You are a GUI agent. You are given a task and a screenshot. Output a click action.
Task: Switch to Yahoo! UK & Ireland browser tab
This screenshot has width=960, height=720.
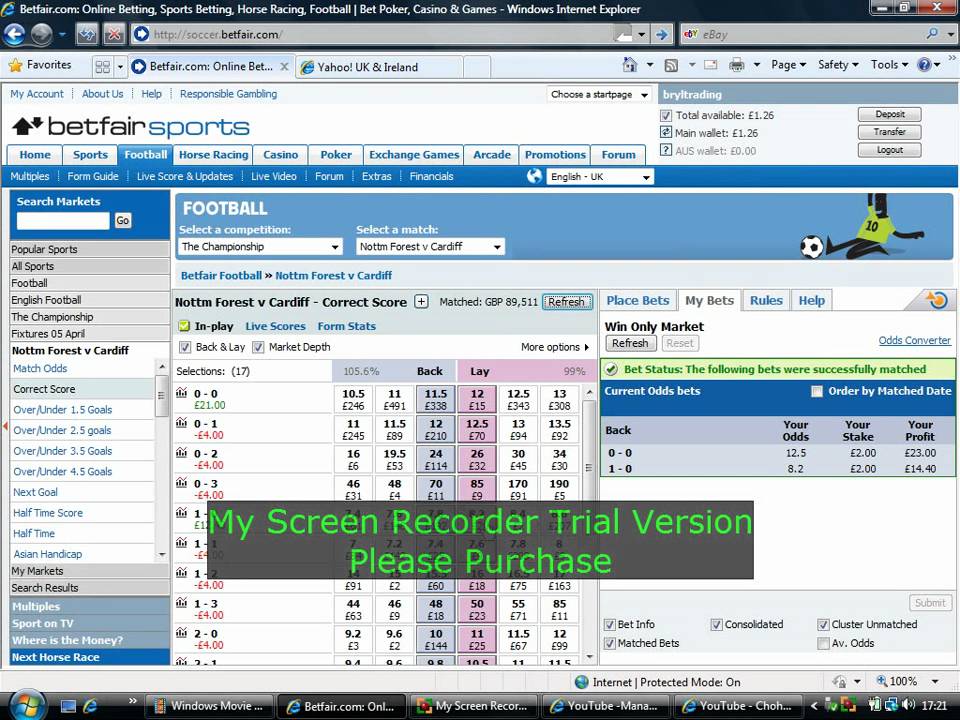pyautogui.click(x=379, y=67)
